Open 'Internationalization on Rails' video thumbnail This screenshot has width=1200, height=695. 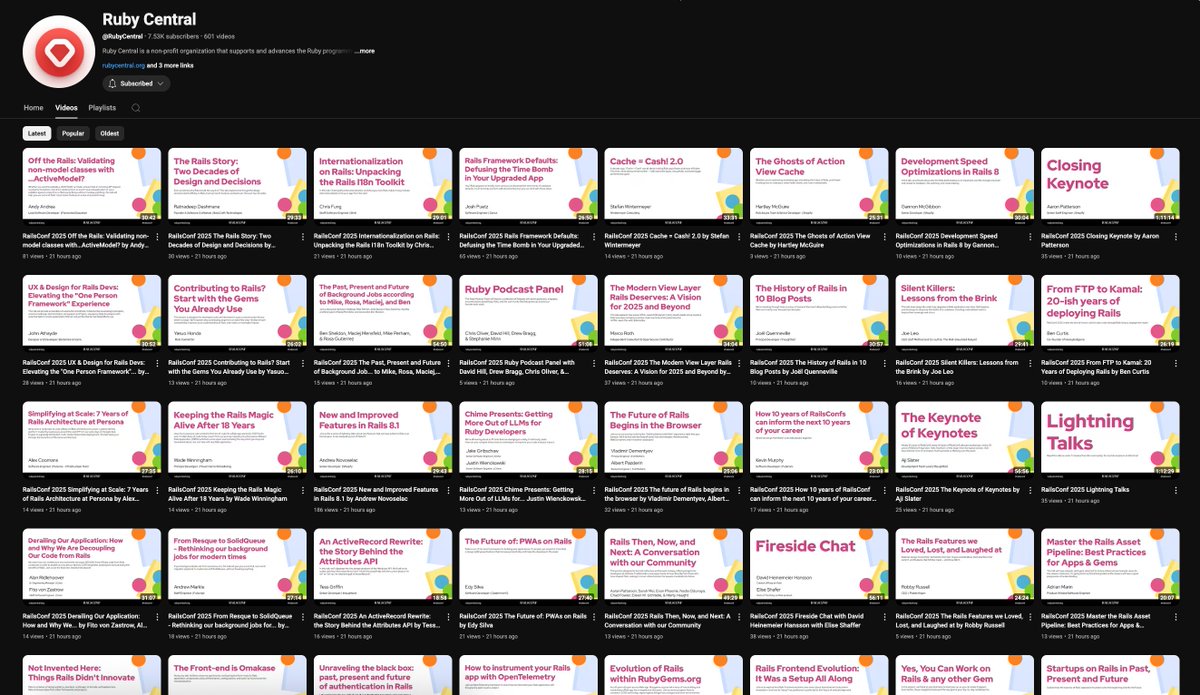pyautogui.click(x=383, y=187)
